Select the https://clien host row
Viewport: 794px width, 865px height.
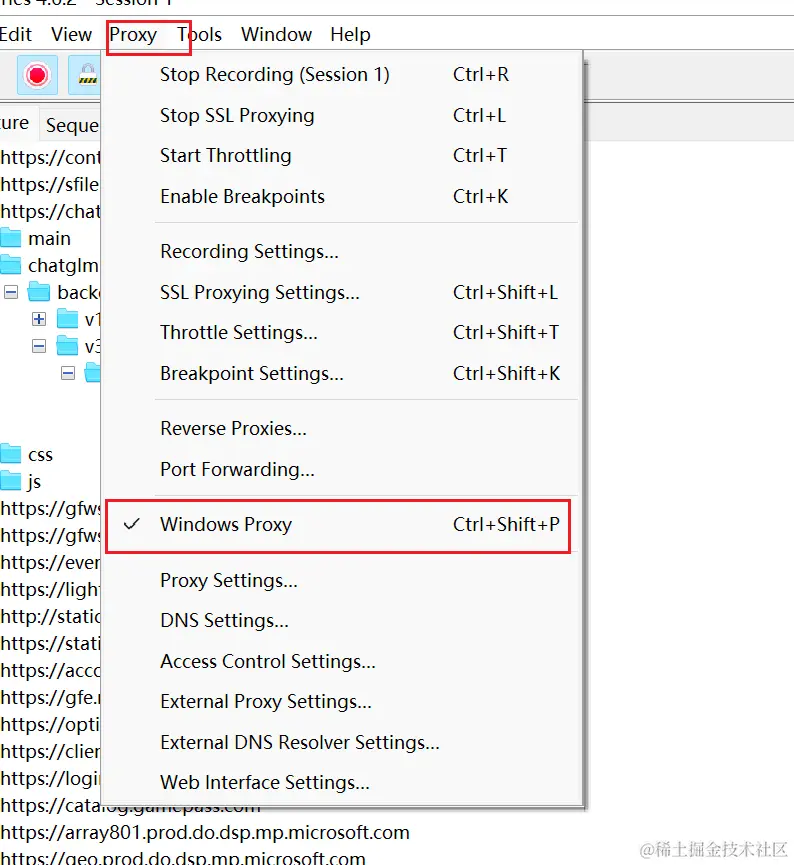(x=50, y=752)
